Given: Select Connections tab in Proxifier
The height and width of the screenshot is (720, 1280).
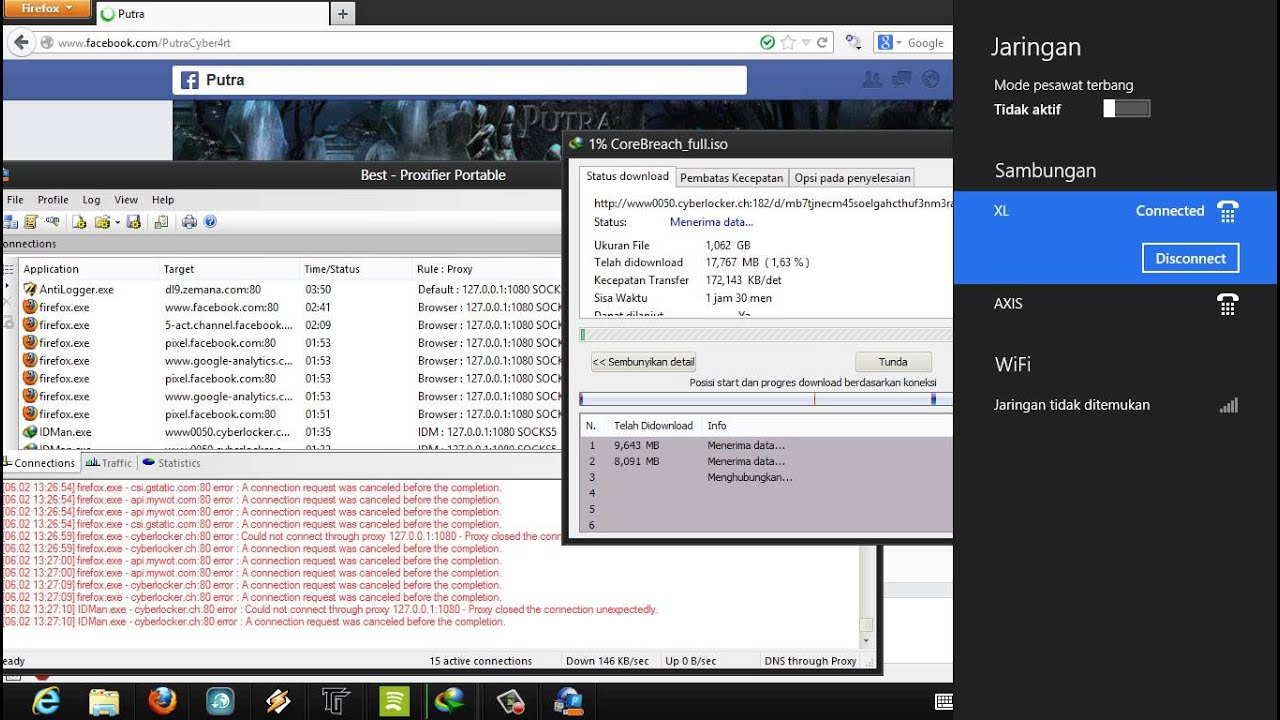Looking at the screenshot, I should click(x=40, y=463).
